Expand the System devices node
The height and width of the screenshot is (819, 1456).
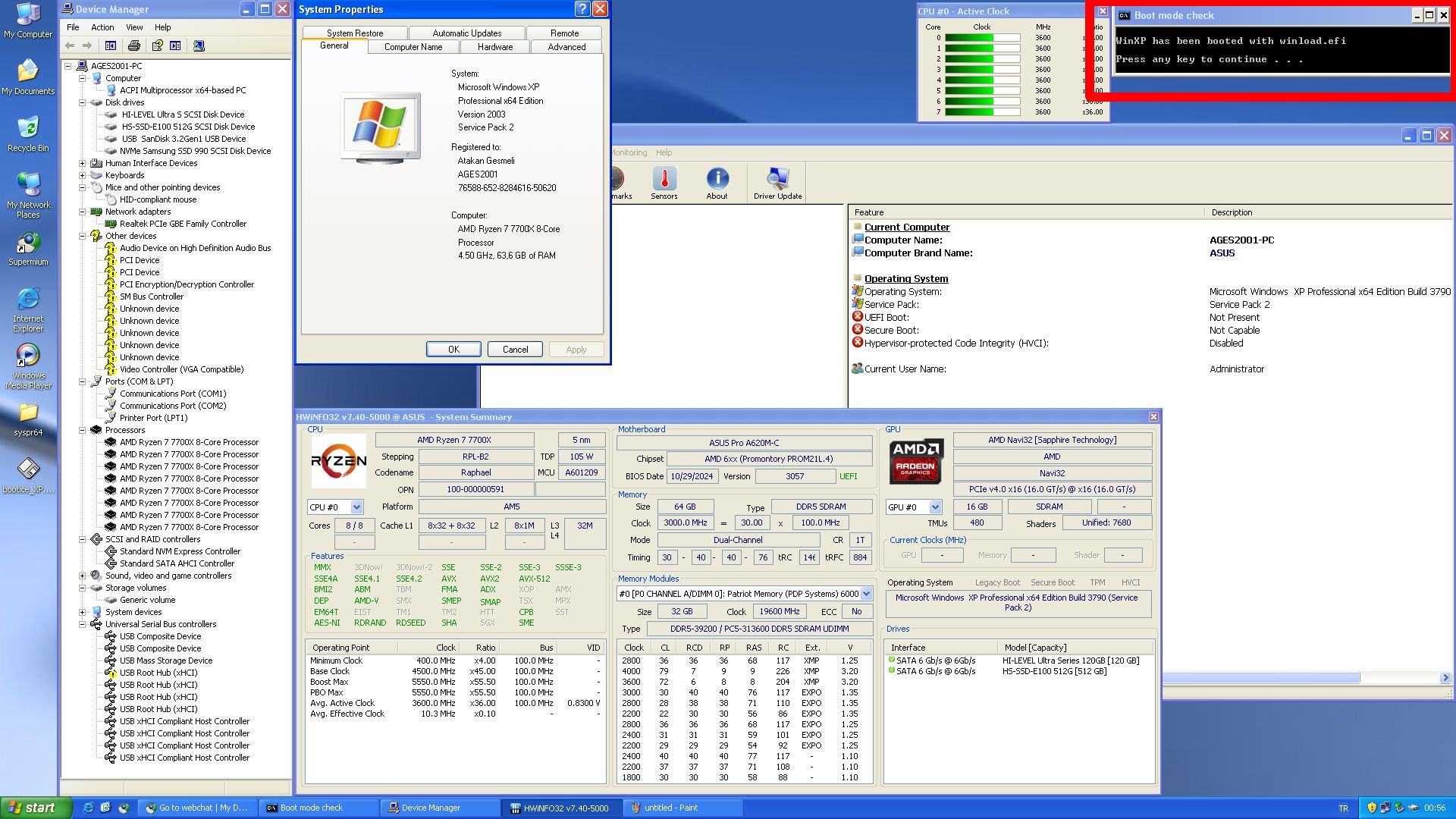tap(83, 612)
